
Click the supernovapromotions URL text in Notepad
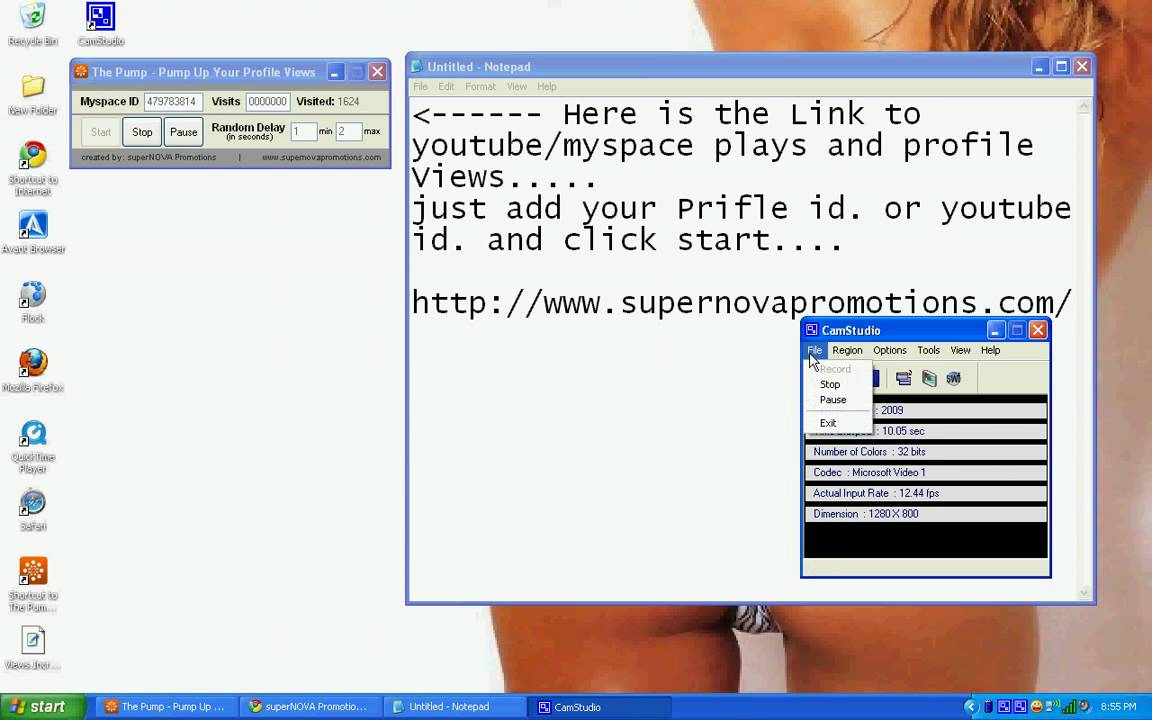742,302
